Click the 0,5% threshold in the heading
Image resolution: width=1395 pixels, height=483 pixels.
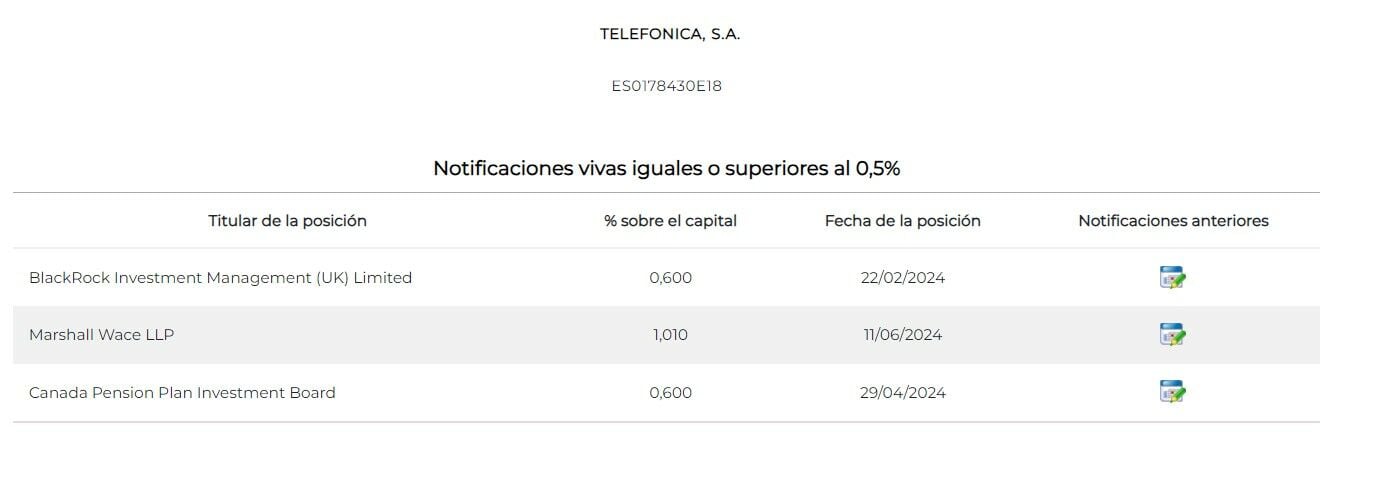click(x=877, y=168)
